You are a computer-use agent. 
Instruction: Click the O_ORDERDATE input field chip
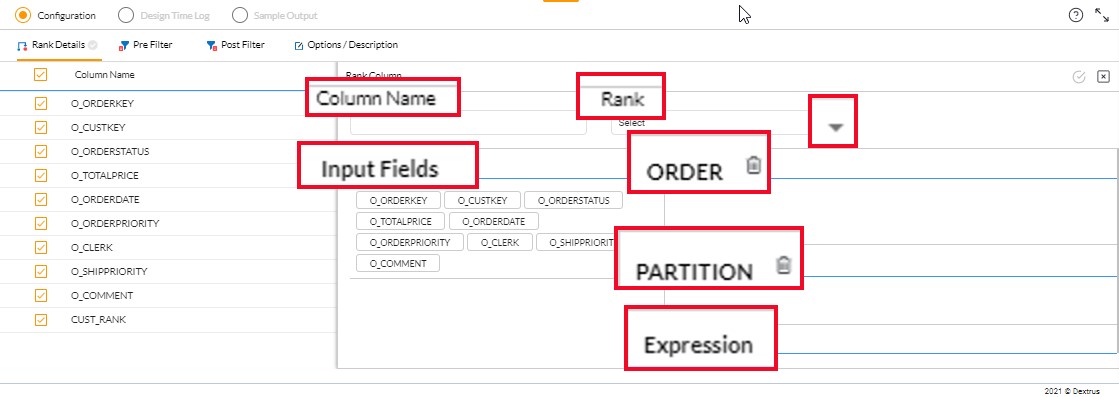(x=495, y=221)
